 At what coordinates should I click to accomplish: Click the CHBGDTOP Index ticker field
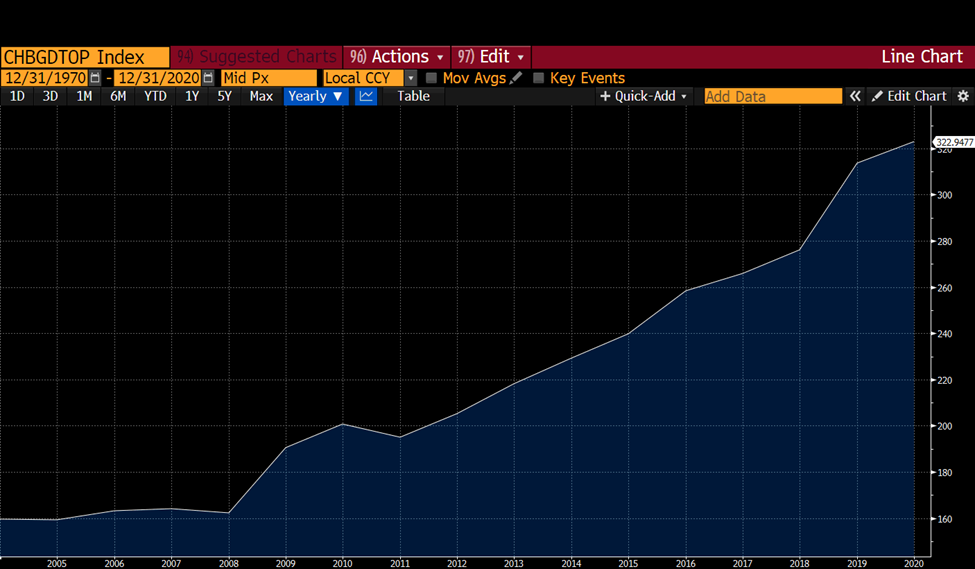tap(85, 57)
